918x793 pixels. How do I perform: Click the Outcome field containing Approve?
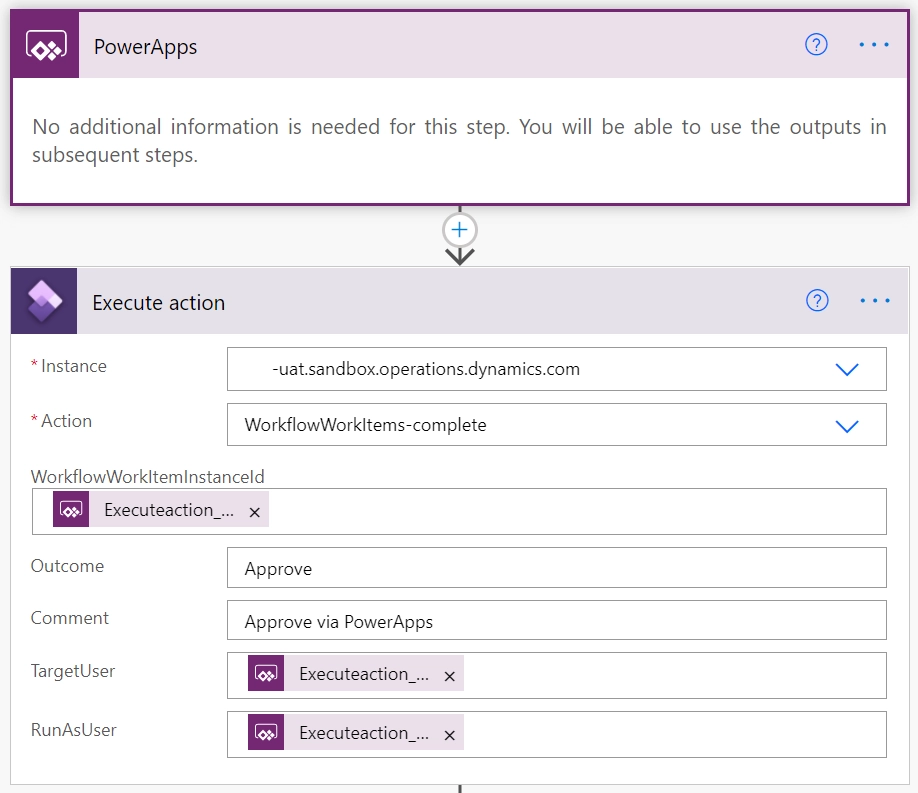pos(557,568)
